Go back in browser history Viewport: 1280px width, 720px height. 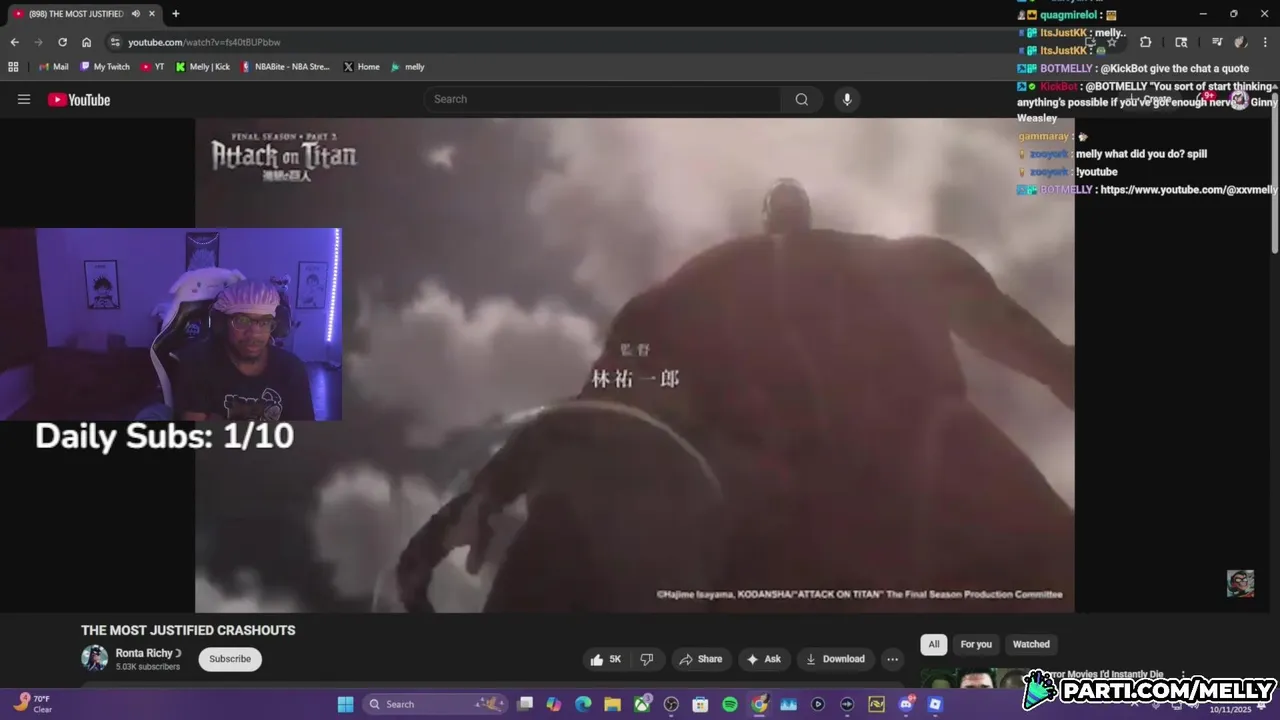14,42
